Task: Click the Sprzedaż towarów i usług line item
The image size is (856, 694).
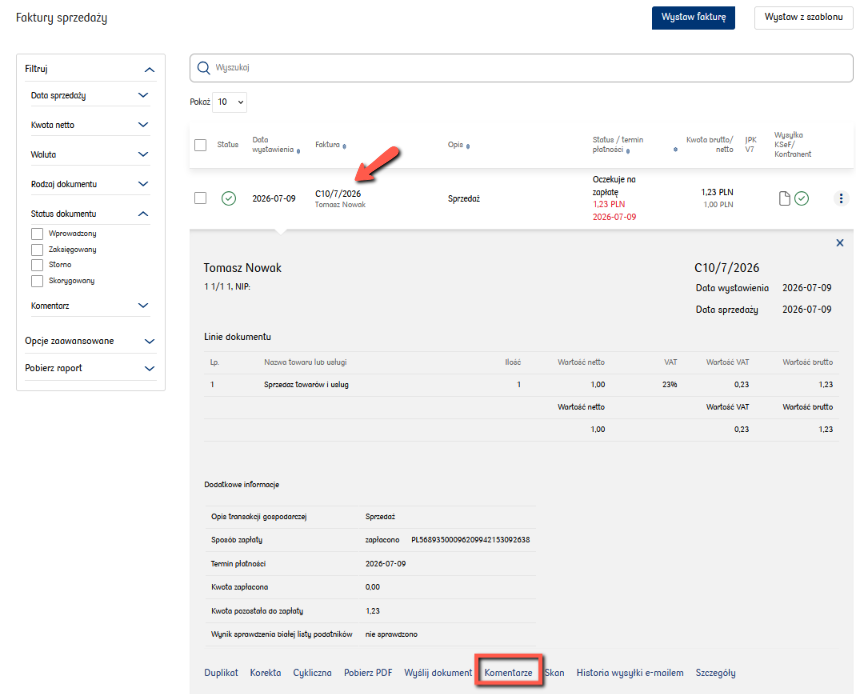Action: pos(306,384)
